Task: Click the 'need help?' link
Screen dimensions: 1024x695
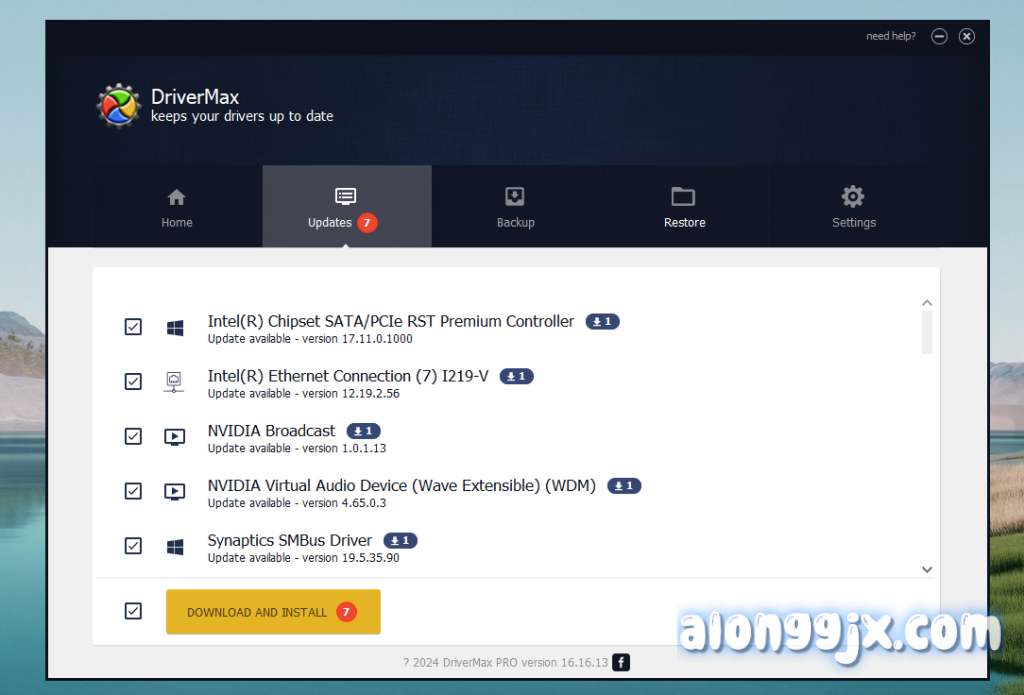Action: click(x=890, y=37)
